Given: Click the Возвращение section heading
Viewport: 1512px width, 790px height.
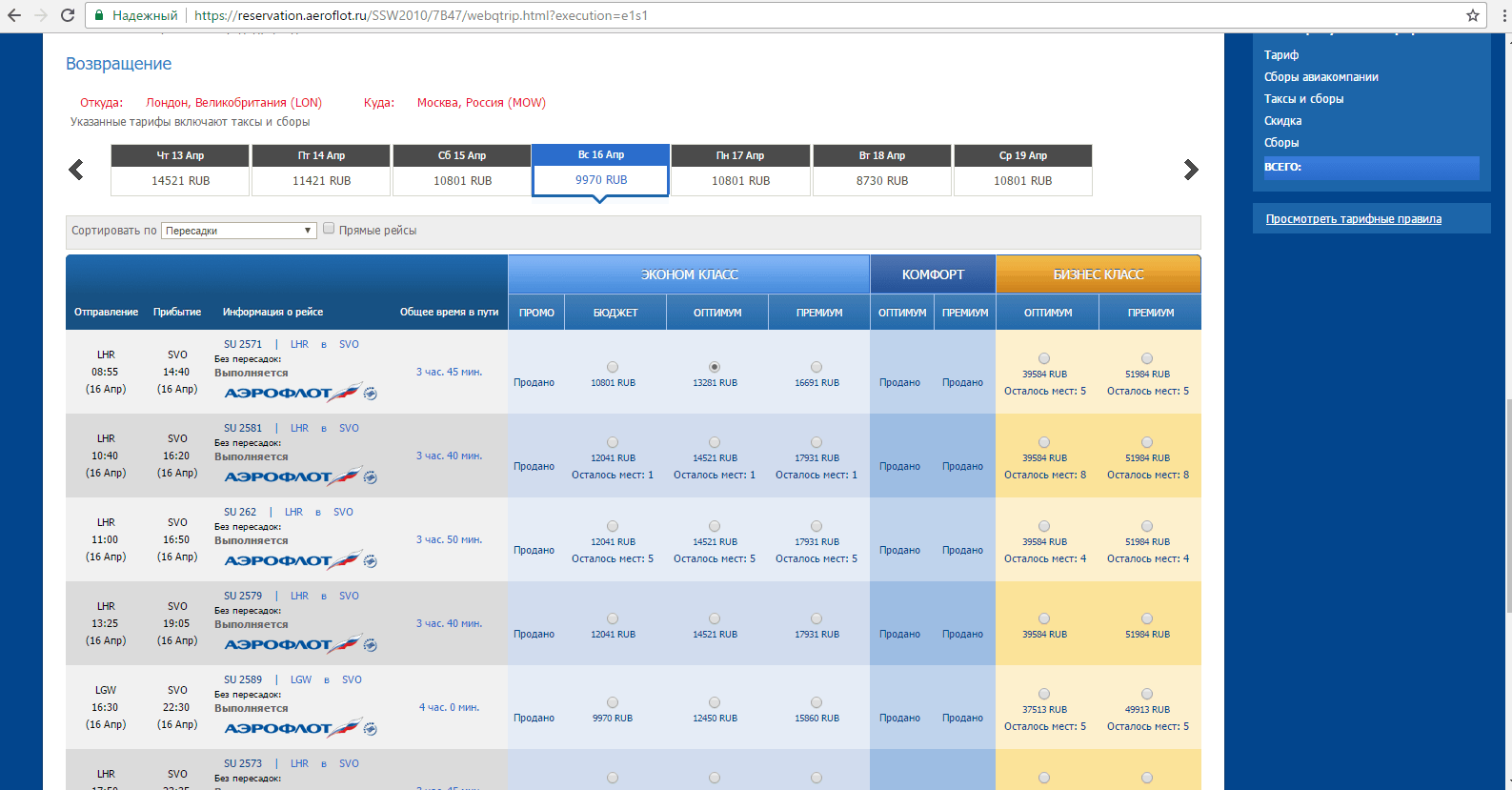Looking at the screenshot, I should point(118,64).
